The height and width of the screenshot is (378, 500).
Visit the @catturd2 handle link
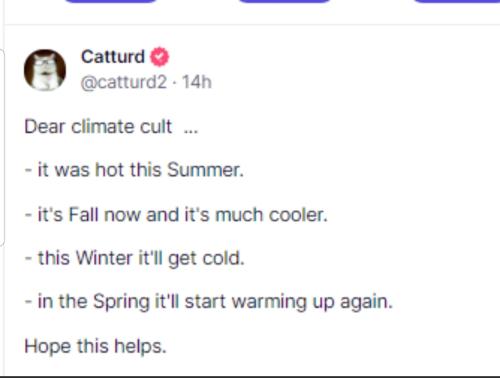tap(123, 82)
